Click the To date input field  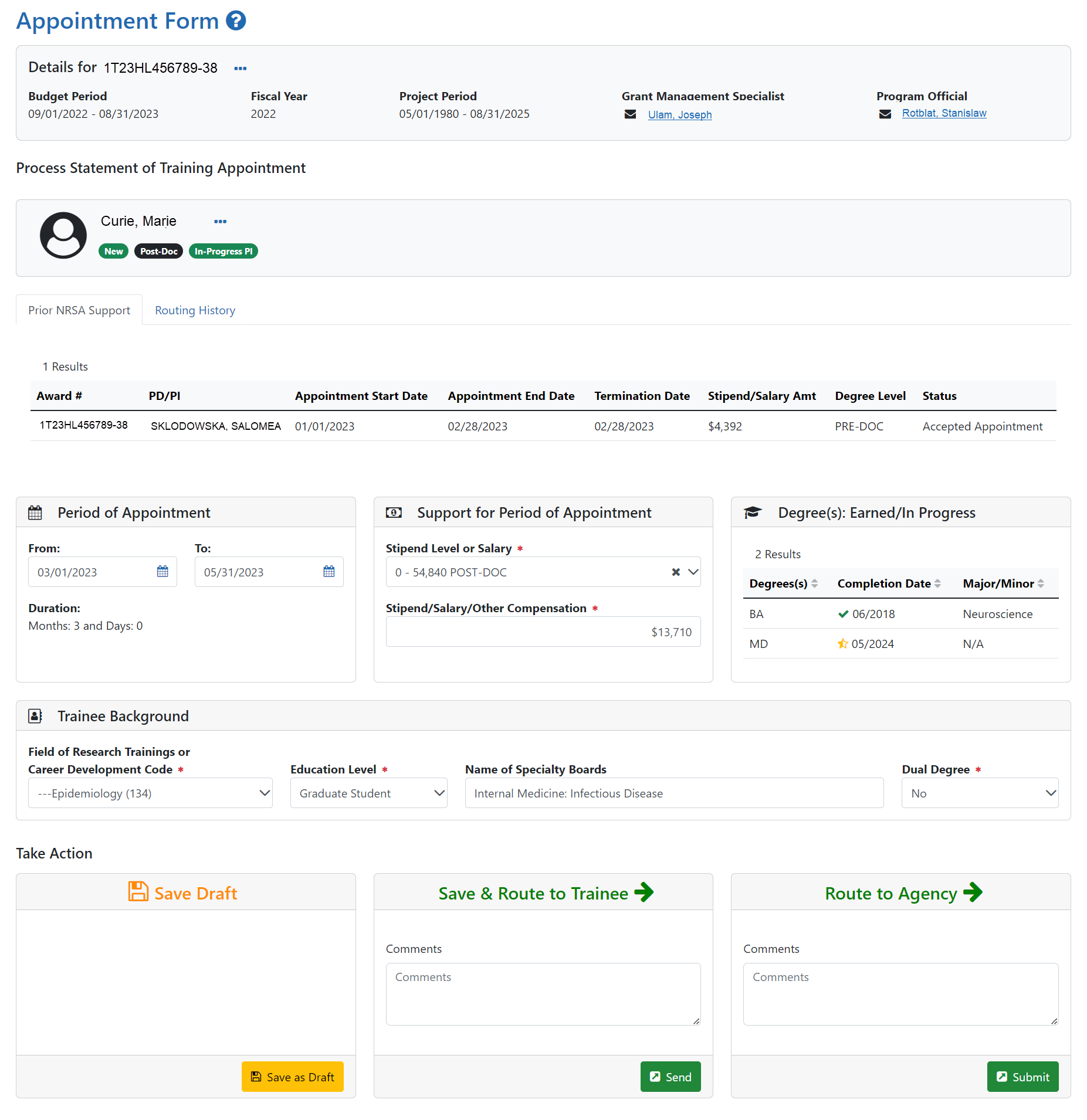click(x=269, y=572)
